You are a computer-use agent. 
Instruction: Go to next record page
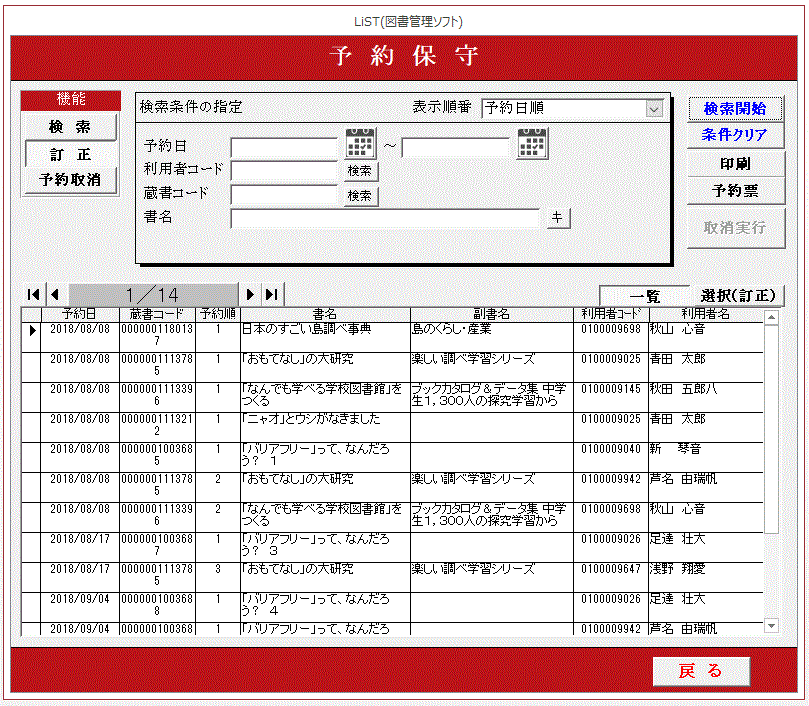(250, 295)
